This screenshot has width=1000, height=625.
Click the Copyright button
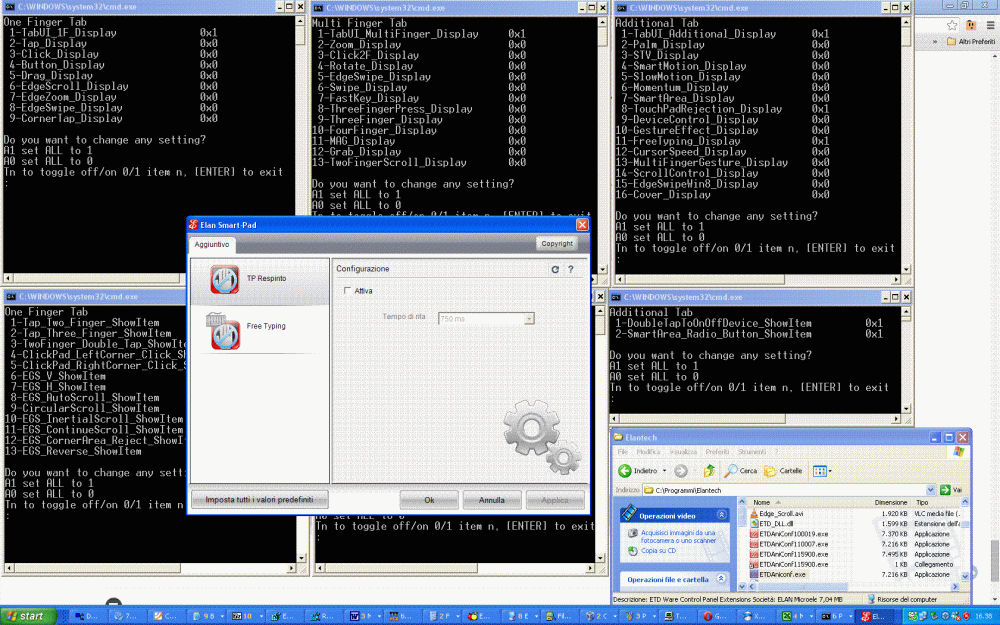[x=557, y=243]
